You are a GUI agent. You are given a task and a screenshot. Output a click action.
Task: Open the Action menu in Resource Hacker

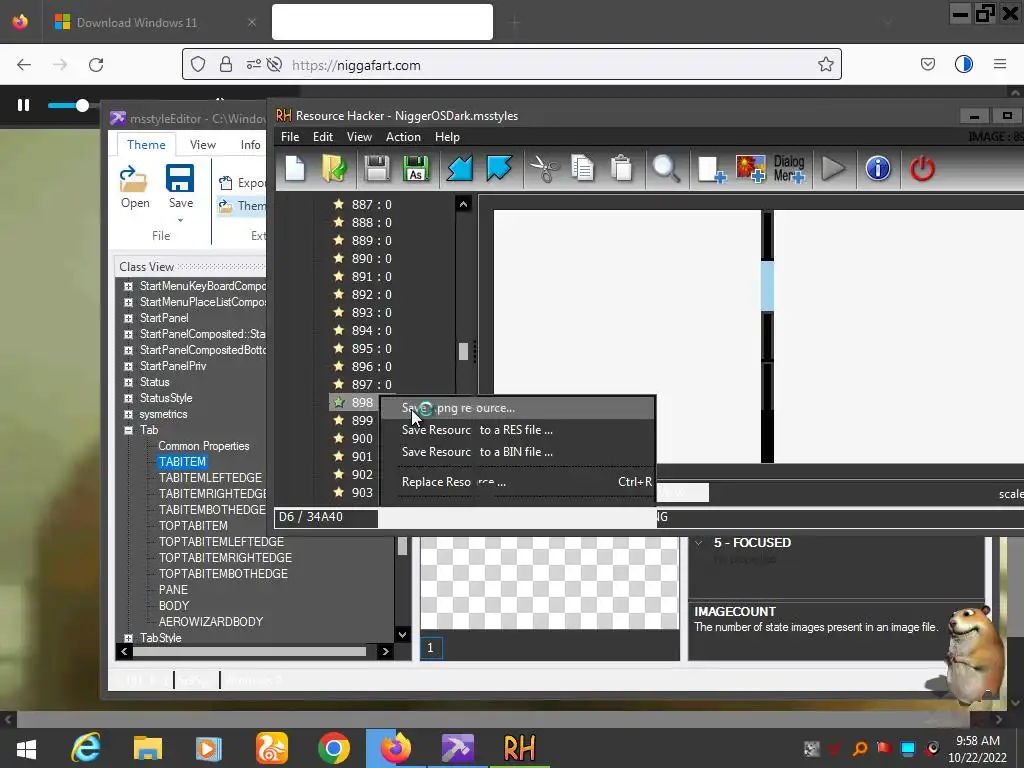click(403, 136)
